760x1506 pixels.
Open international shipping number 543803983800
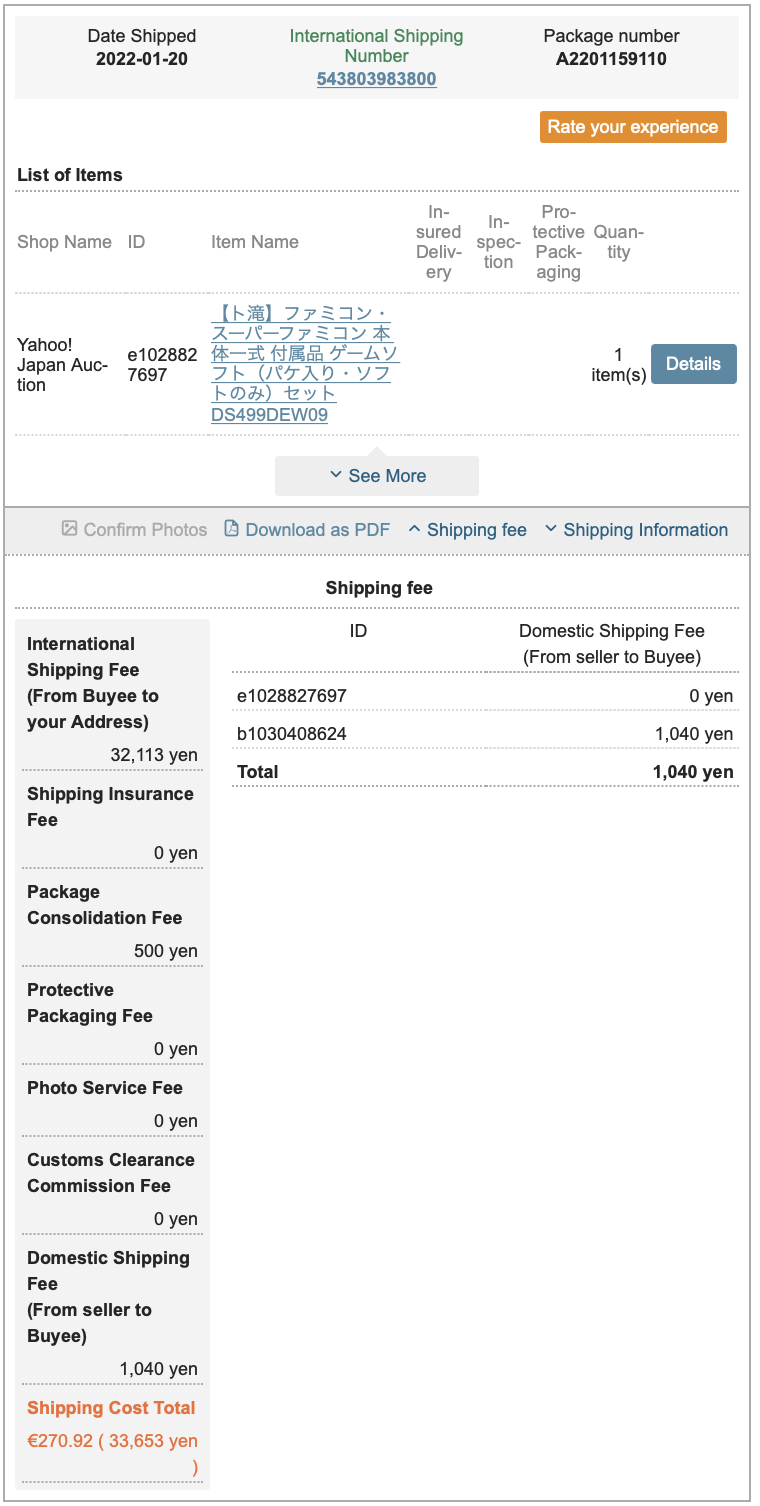376,78
